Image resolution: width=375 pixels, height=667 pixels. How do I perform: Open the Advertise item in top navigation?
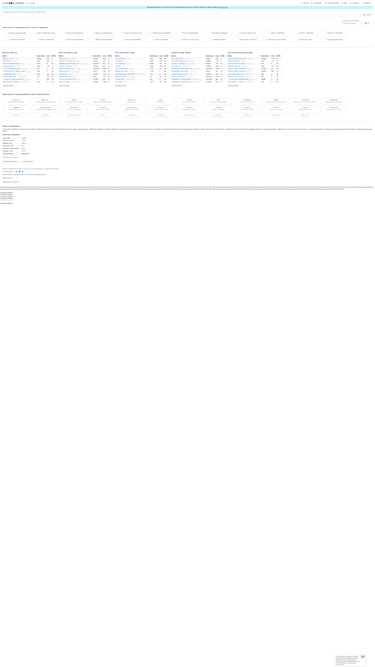click(x=366, y=3)
